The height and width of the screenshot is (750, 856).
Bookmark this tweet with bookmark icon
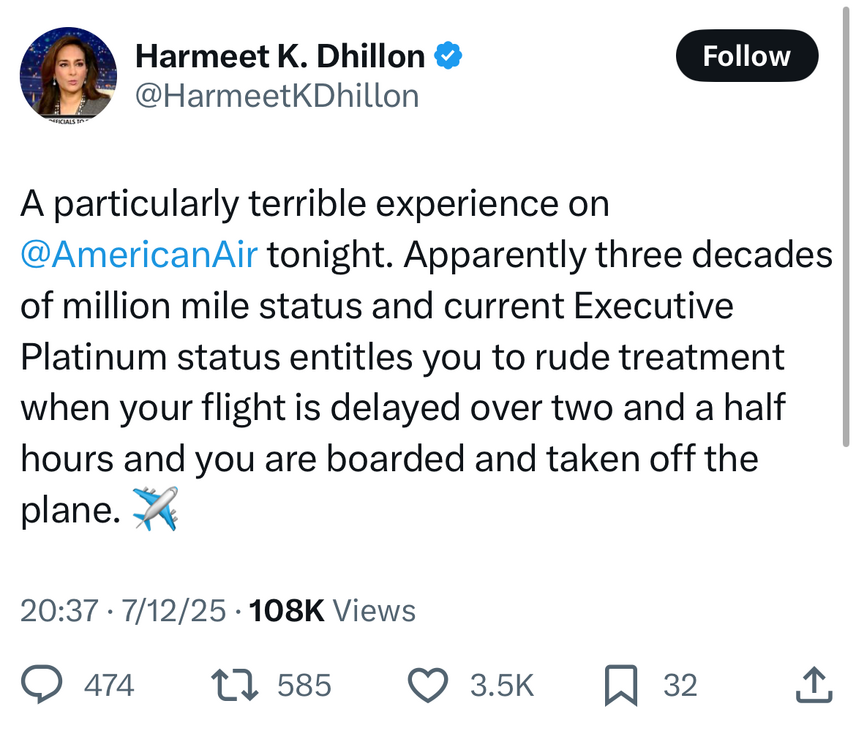click(x=622, y=685)
